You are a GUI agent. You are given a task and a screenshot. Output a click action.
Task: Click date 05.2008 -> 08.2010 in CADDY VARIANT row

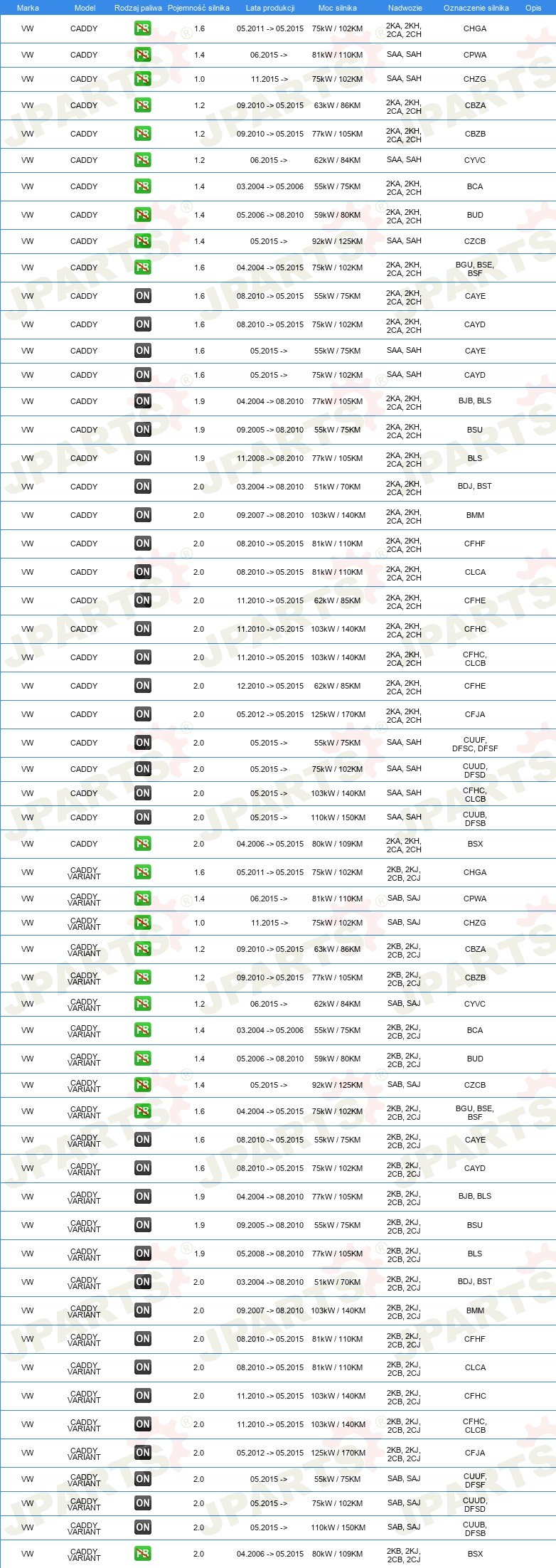click(x=270, y=1254)
